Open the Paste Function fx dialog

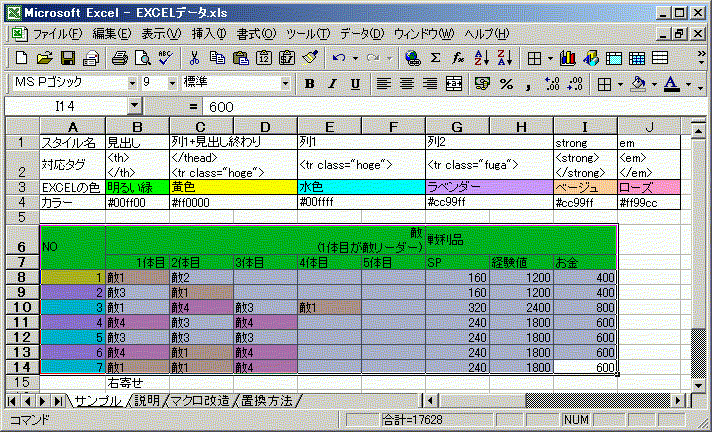[458, 58]
